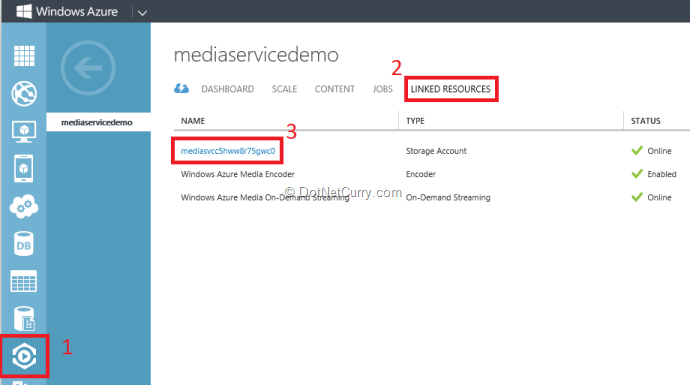Switch to the SCALE tab

tap(284, 89)
